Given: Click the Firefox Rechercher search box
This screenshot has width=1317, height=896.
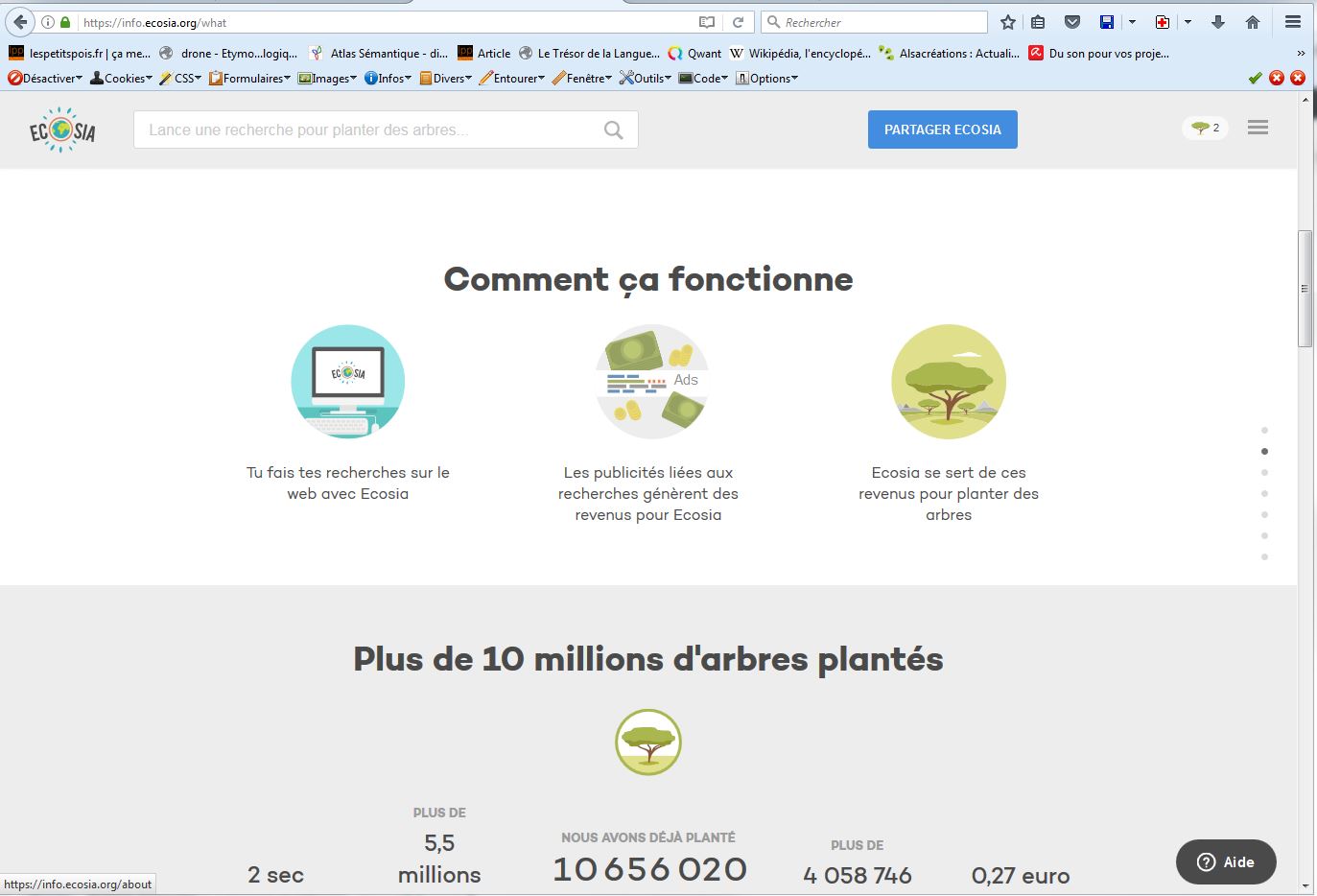Looking at the screenshot, I should point(875,22).
